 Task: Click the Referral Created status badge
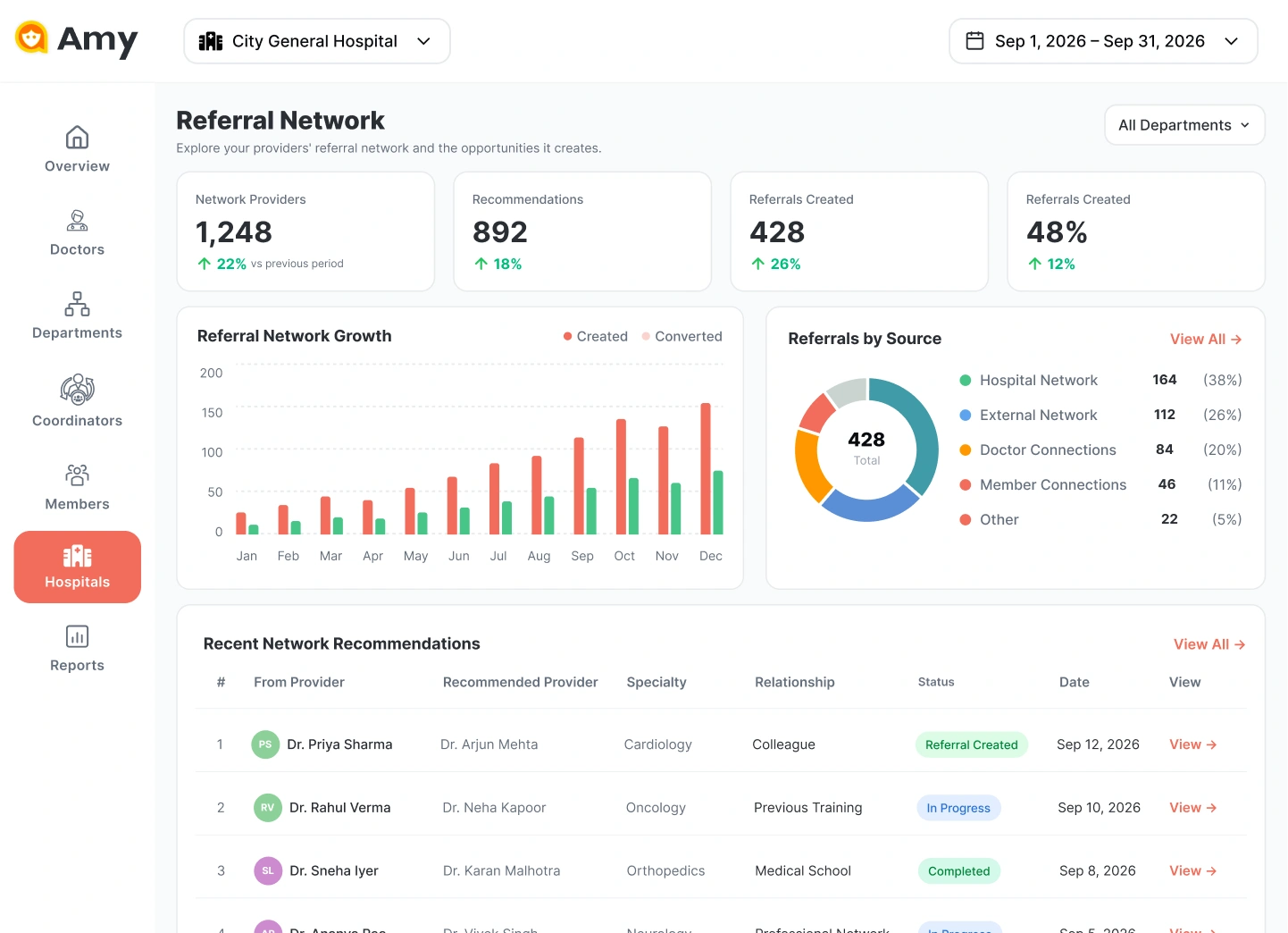click(972, 744)
